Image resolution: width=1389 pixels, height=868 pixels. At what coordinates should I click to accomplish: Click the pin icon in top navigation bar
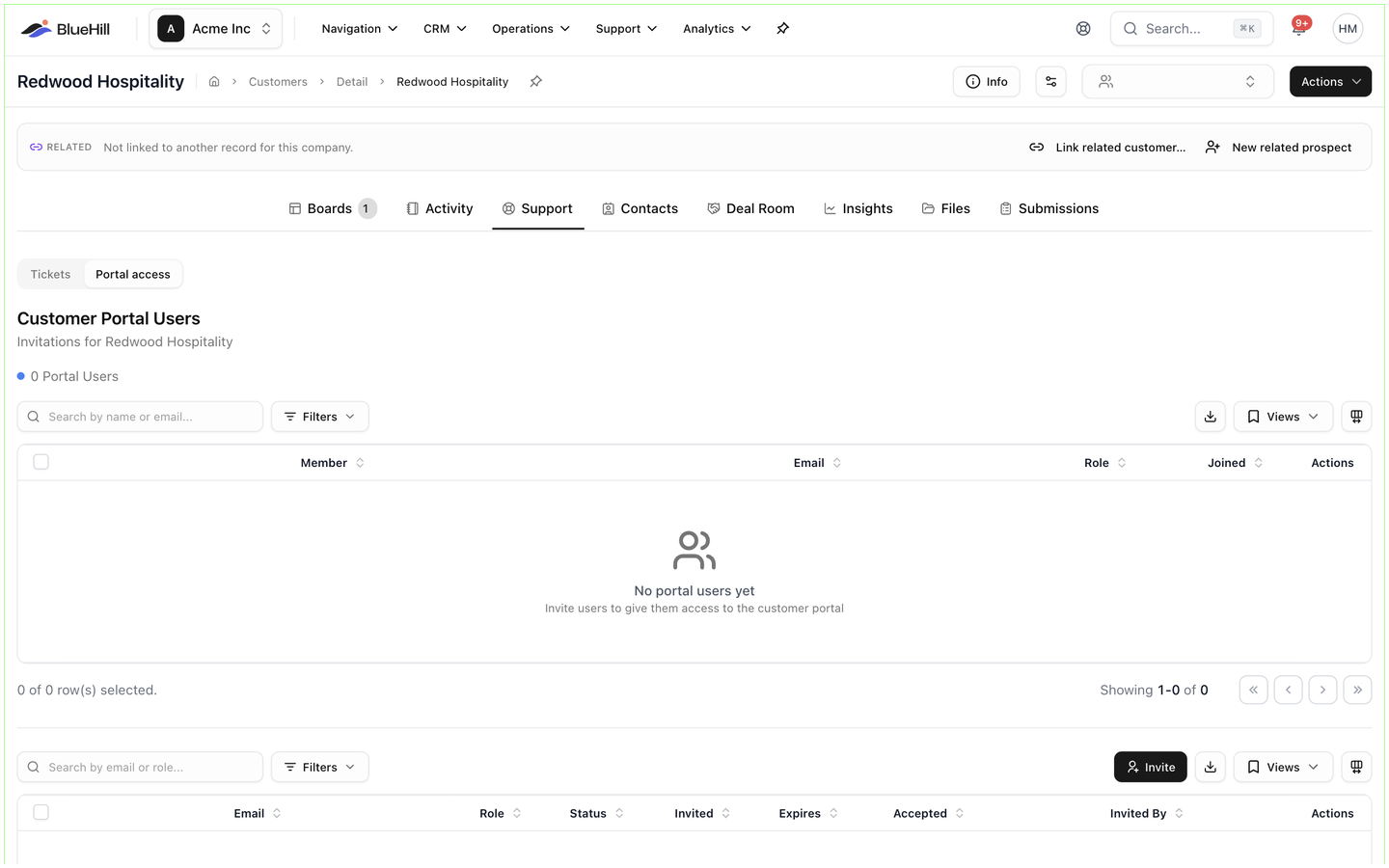783,29
